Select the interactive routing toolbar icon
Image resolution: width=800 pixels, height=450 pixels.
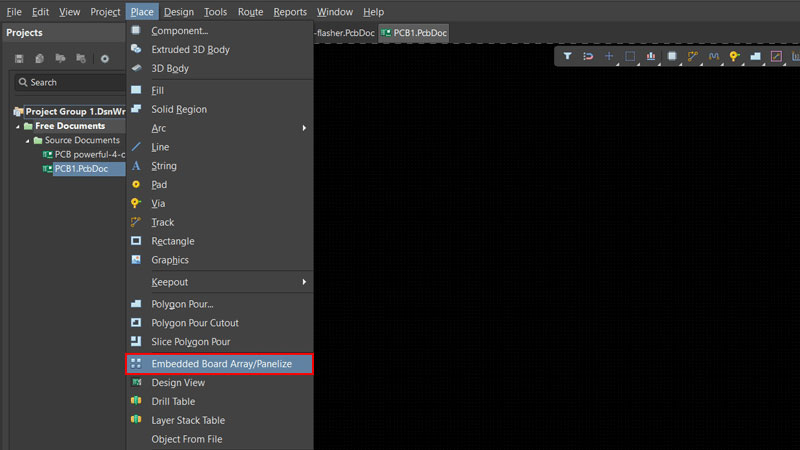click(x=693, y=57)
